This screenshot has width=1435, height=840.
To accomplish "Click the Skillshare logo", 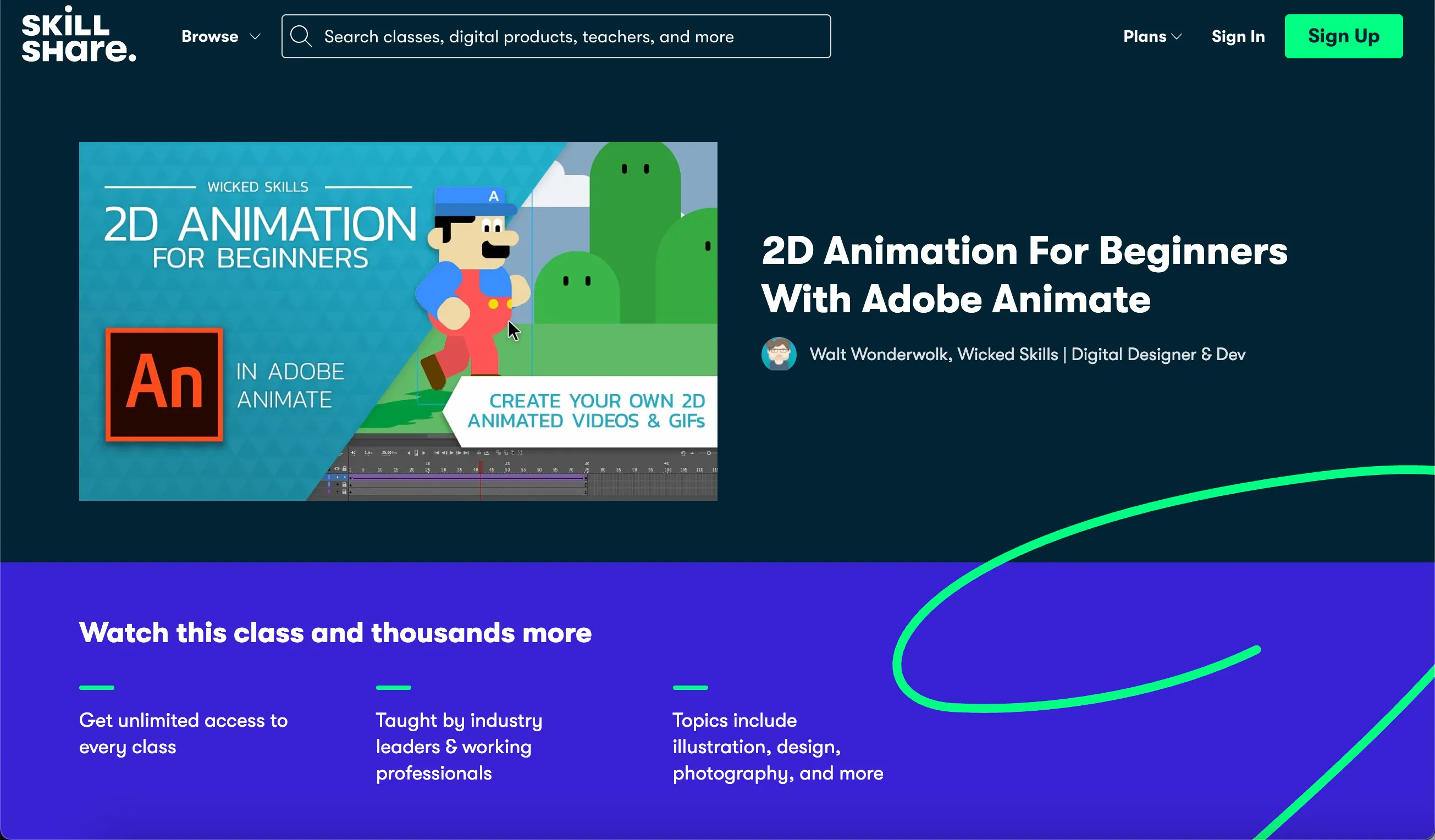I will [79, 34].
